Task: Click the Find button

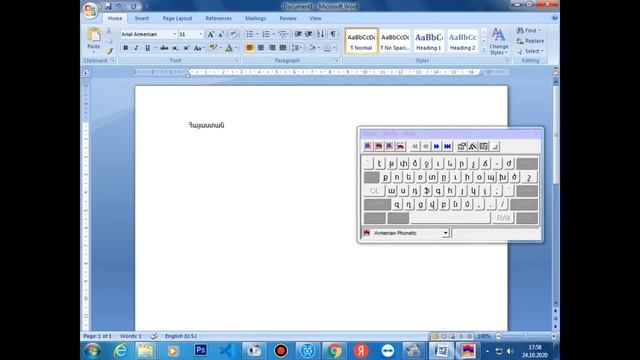Action: [529, 31]
